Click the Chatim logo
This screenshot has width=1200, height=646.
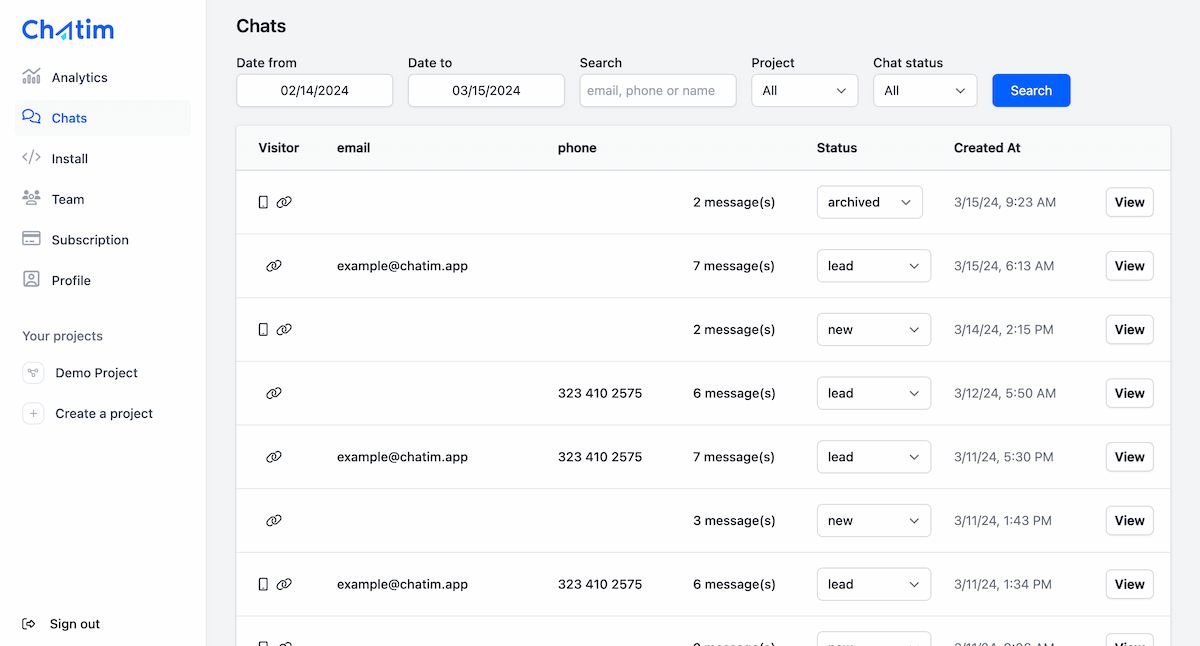[67, 29]
